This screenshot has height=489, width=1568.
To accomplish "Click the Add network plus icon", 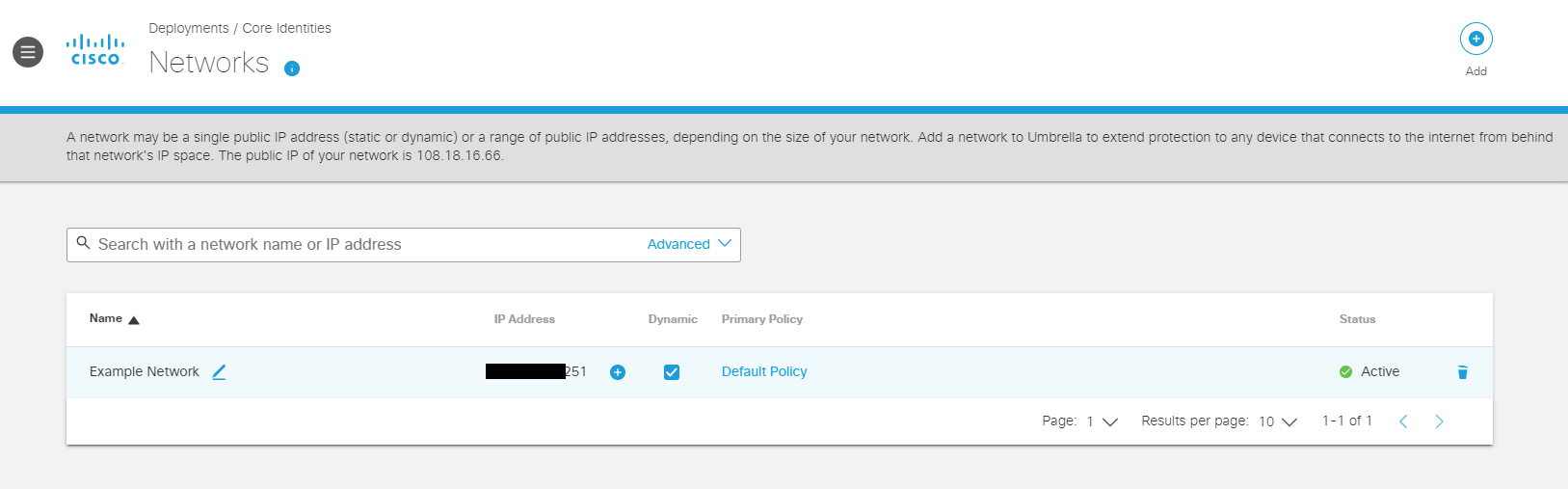I will pyautogui.click(x=1475, y=40).
